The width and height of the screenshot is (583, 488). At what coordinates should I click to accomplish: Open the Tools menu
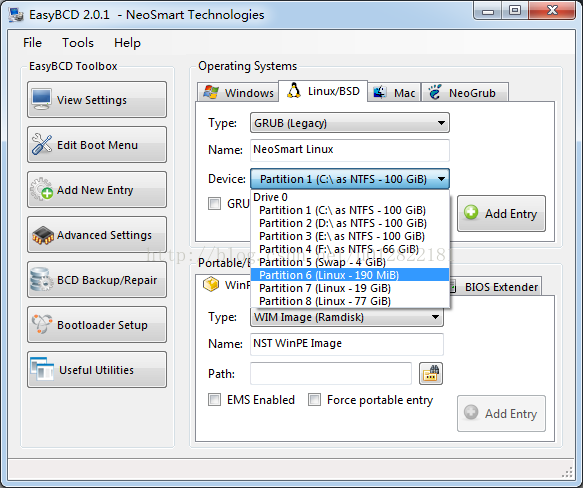[x=78, y=43]
